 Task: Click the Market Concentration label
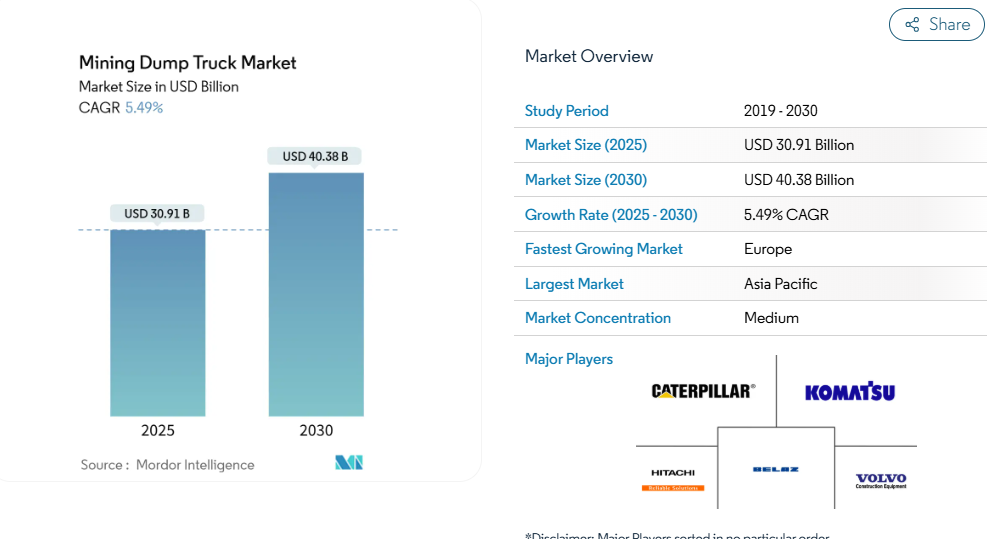click(597, 318)
